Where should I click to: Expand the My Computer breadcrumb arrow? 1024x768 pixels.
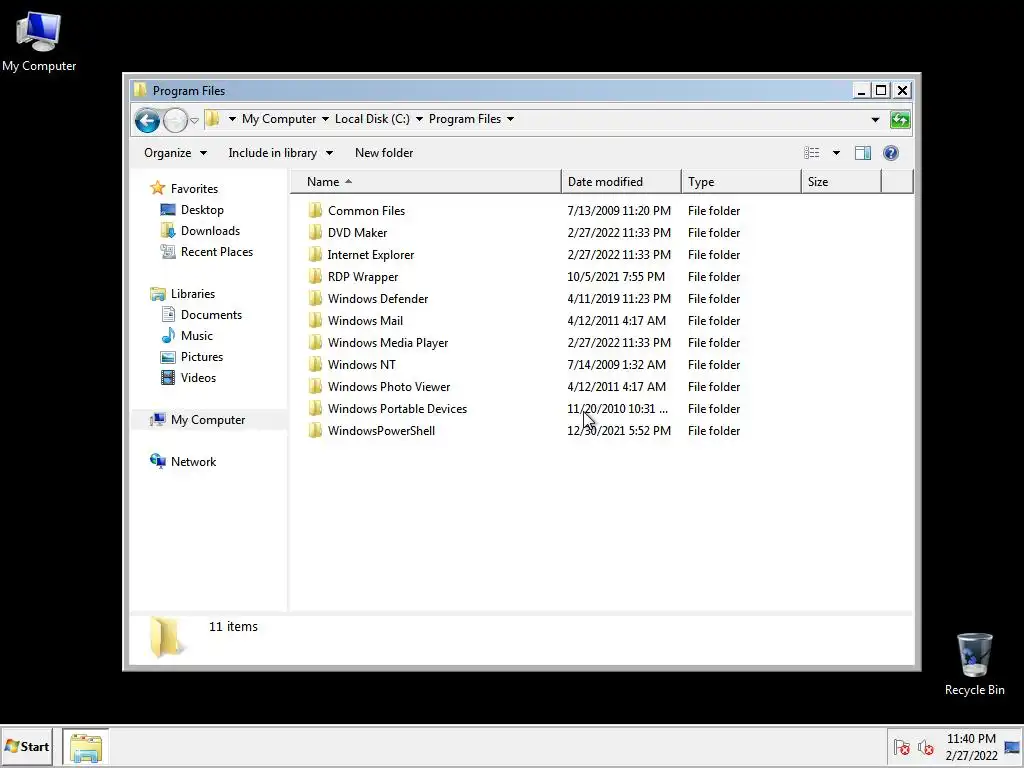point(325,119)
